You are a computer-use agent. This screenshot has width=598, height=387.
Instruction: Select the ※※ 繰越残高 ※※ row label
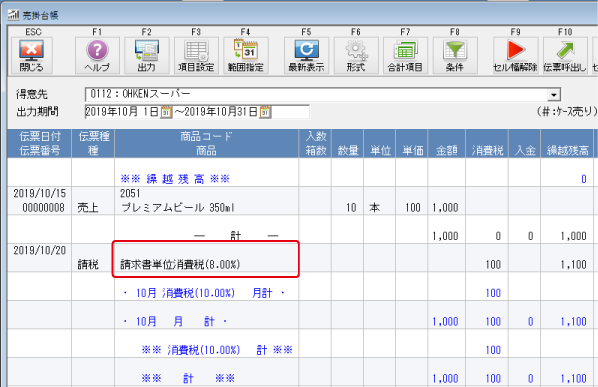(175, 179)
